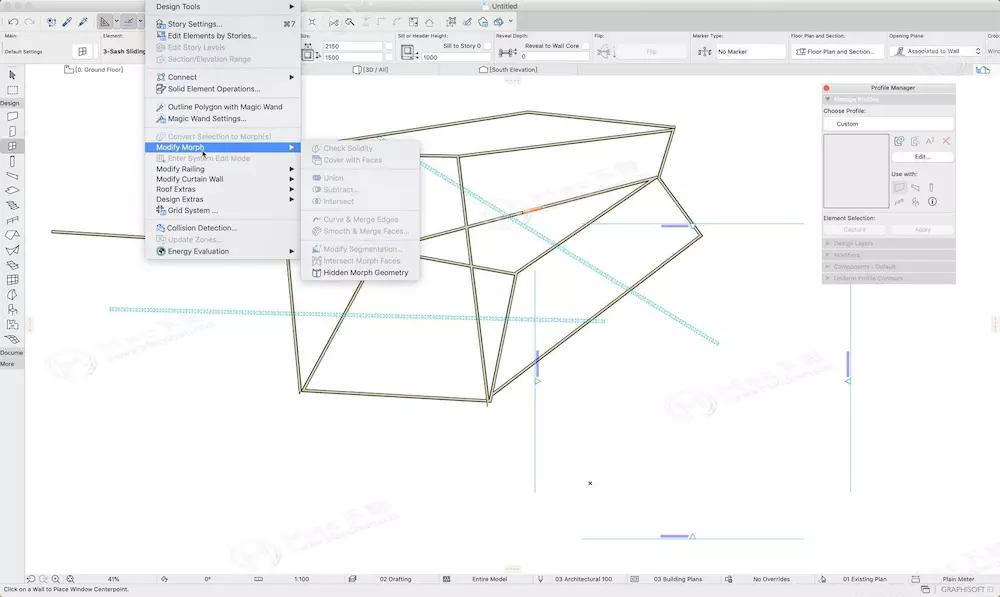Toggle Use with Column button in Profile Manager

pyautogui.click(x=931, y=188)
